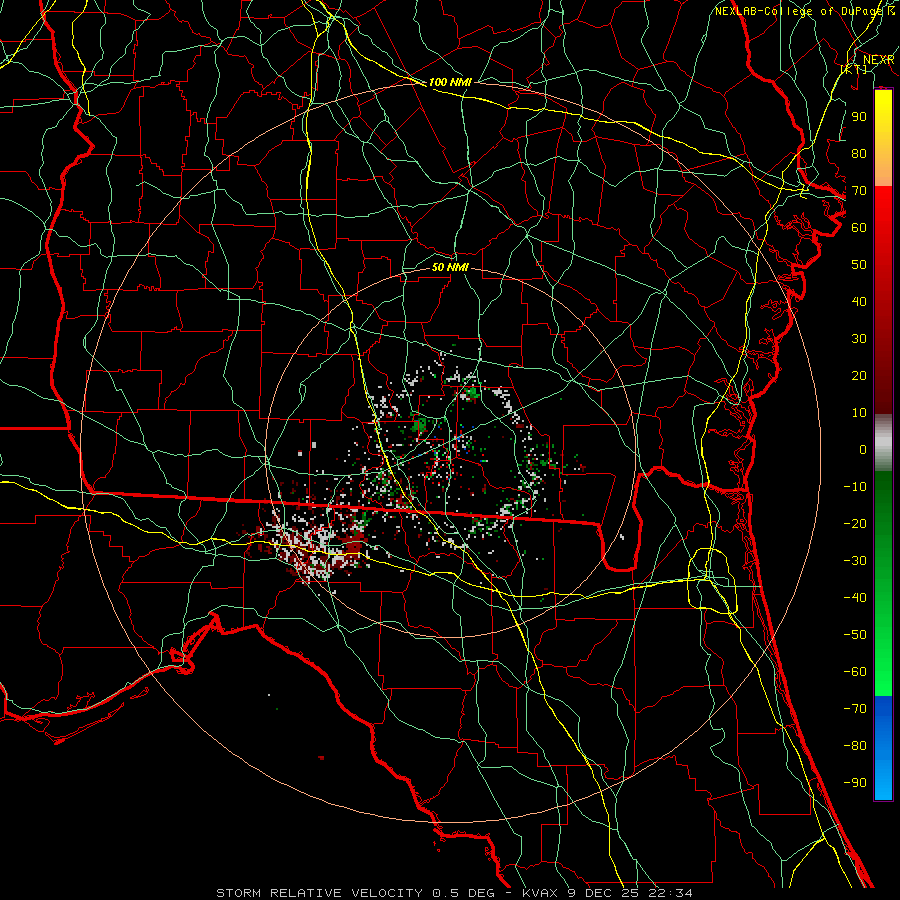Click the 100 NMI range ring label
900x900 pixels.
point(450,82)
